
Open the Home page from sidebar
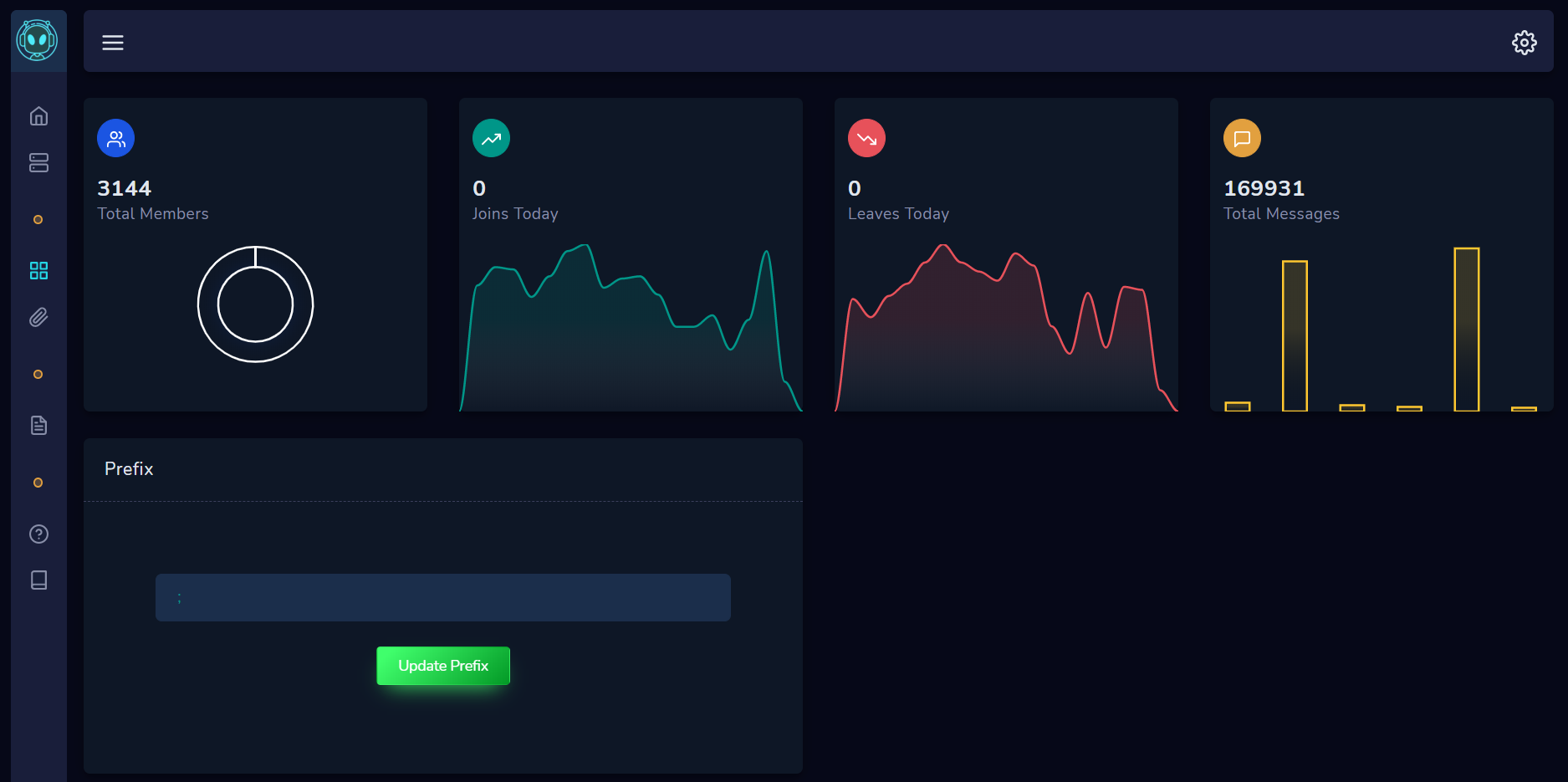tap(38, 116)
